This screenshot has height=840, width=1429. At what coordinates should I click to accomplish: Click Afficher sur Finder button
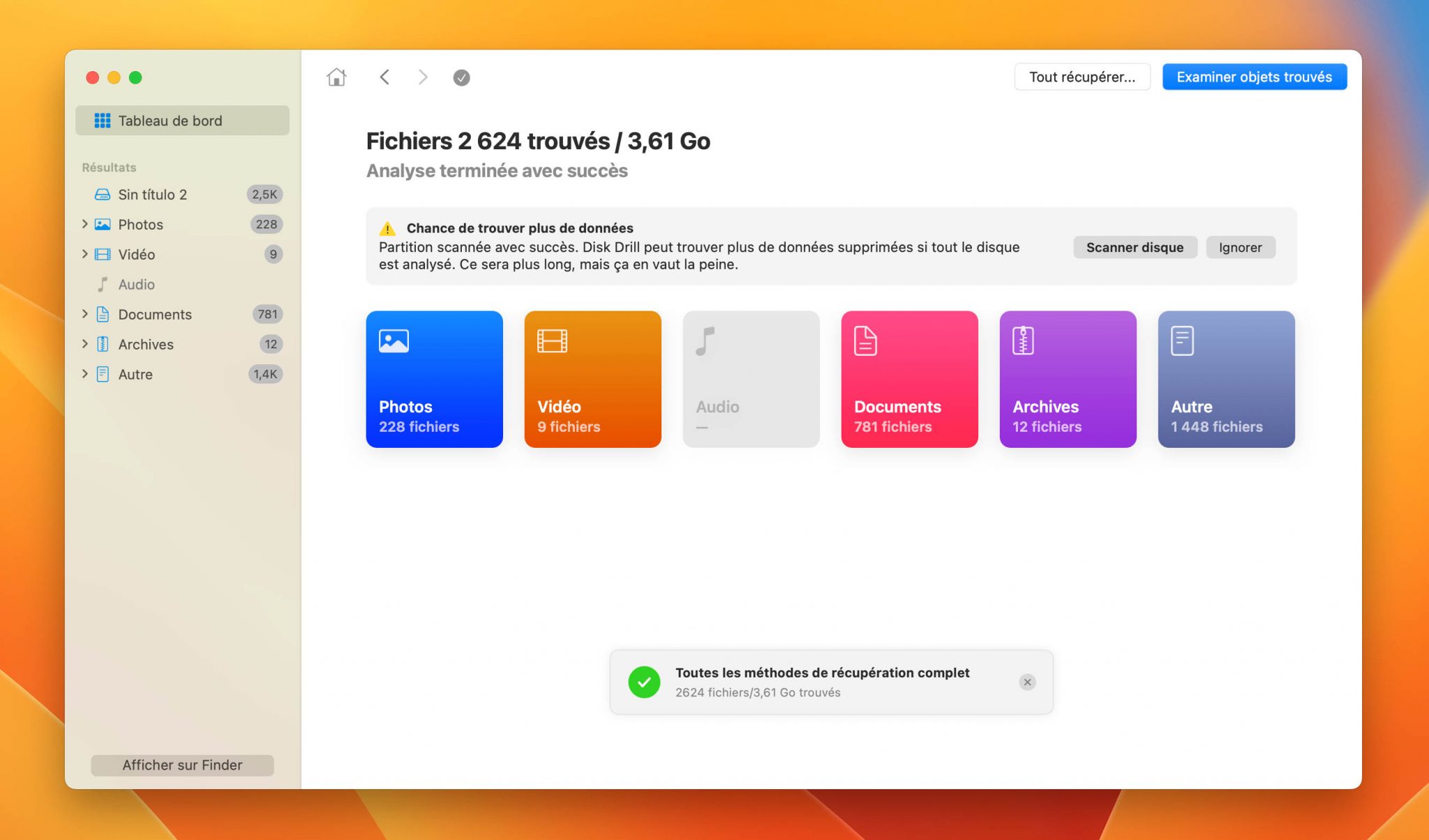pyautogui.click(x=182, y=765)
